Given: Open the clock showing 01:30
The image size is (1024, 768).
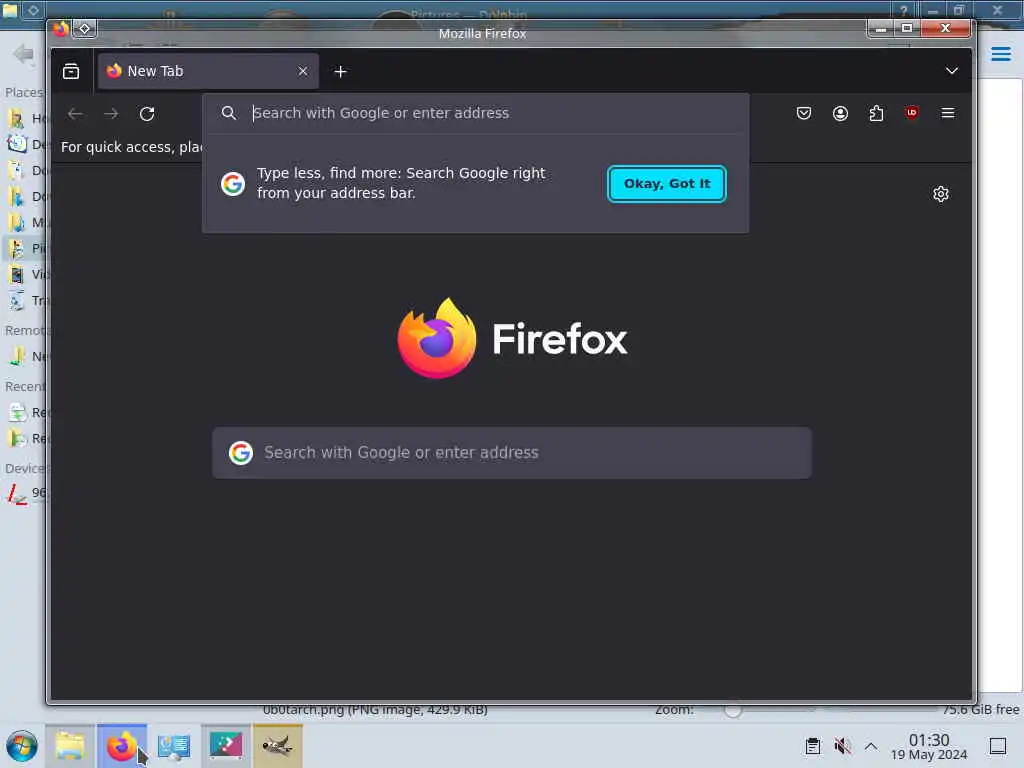Looking at the screenshot, I should pos(929,746).
